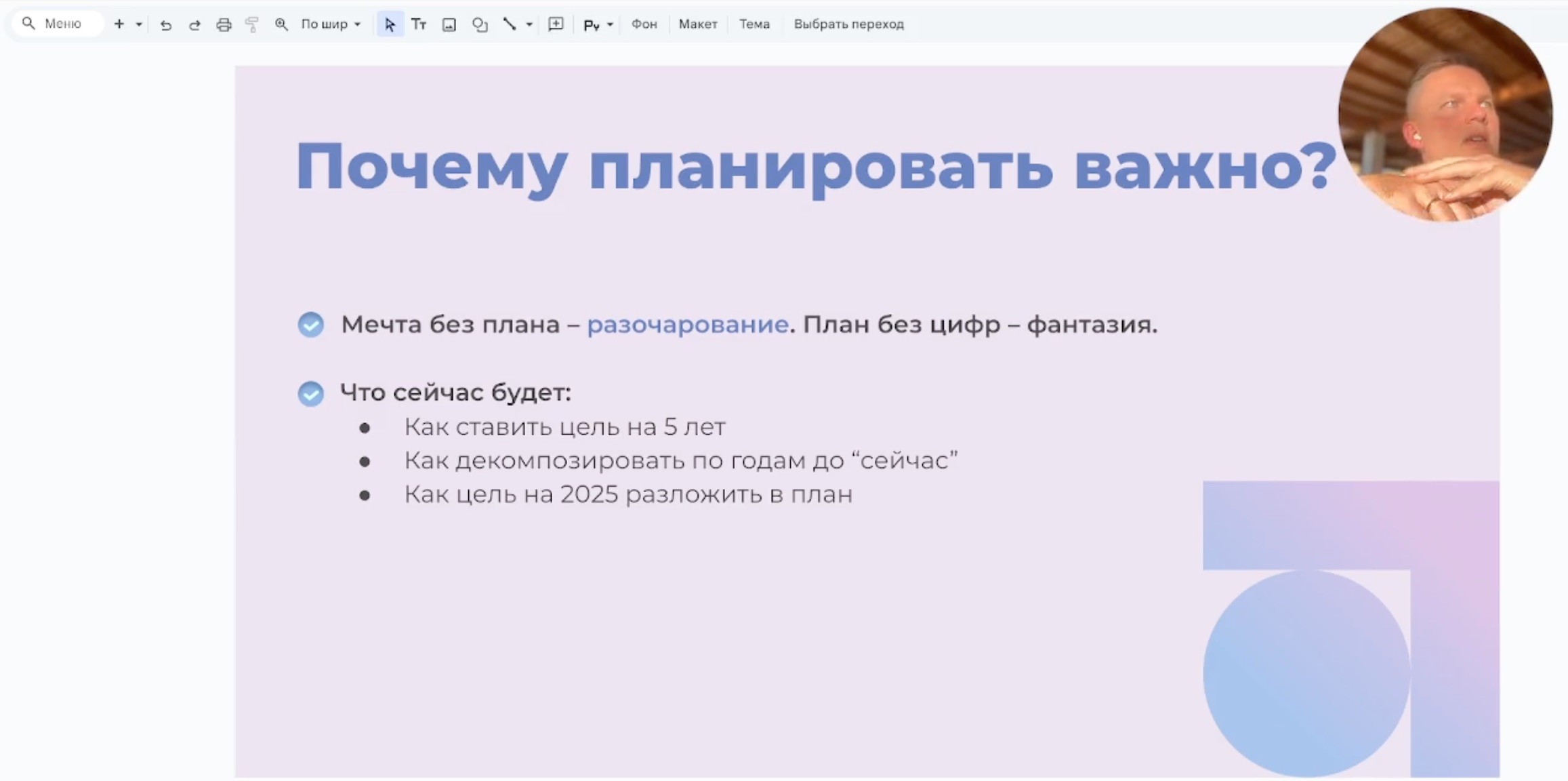Open the Макет layout options
1568x781 pixels.
point(698,24)
